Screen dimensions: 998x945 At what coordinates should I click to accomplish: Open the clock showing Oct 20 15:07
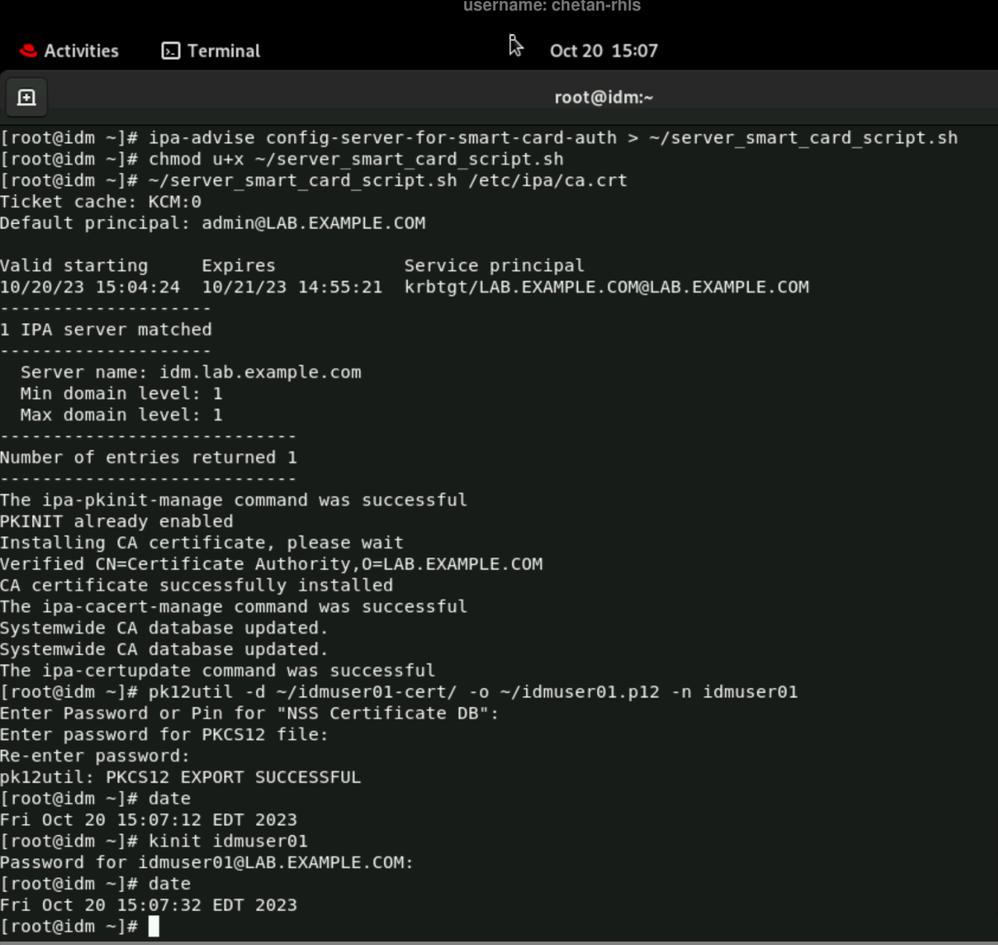pos(603,51)
